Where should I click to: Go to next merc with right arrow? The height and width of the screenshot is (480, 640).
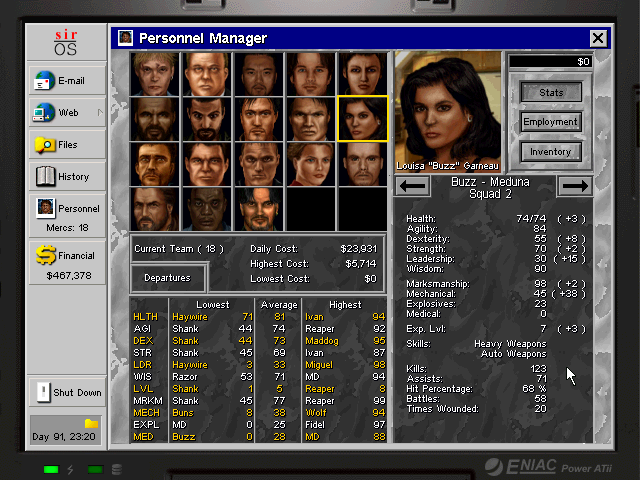coord(575,186)
